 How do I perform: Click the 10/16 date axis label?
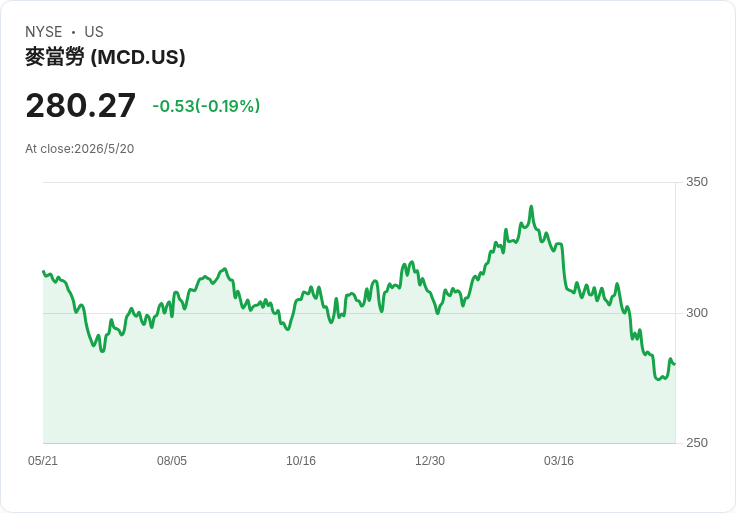(x=301, y=460)
